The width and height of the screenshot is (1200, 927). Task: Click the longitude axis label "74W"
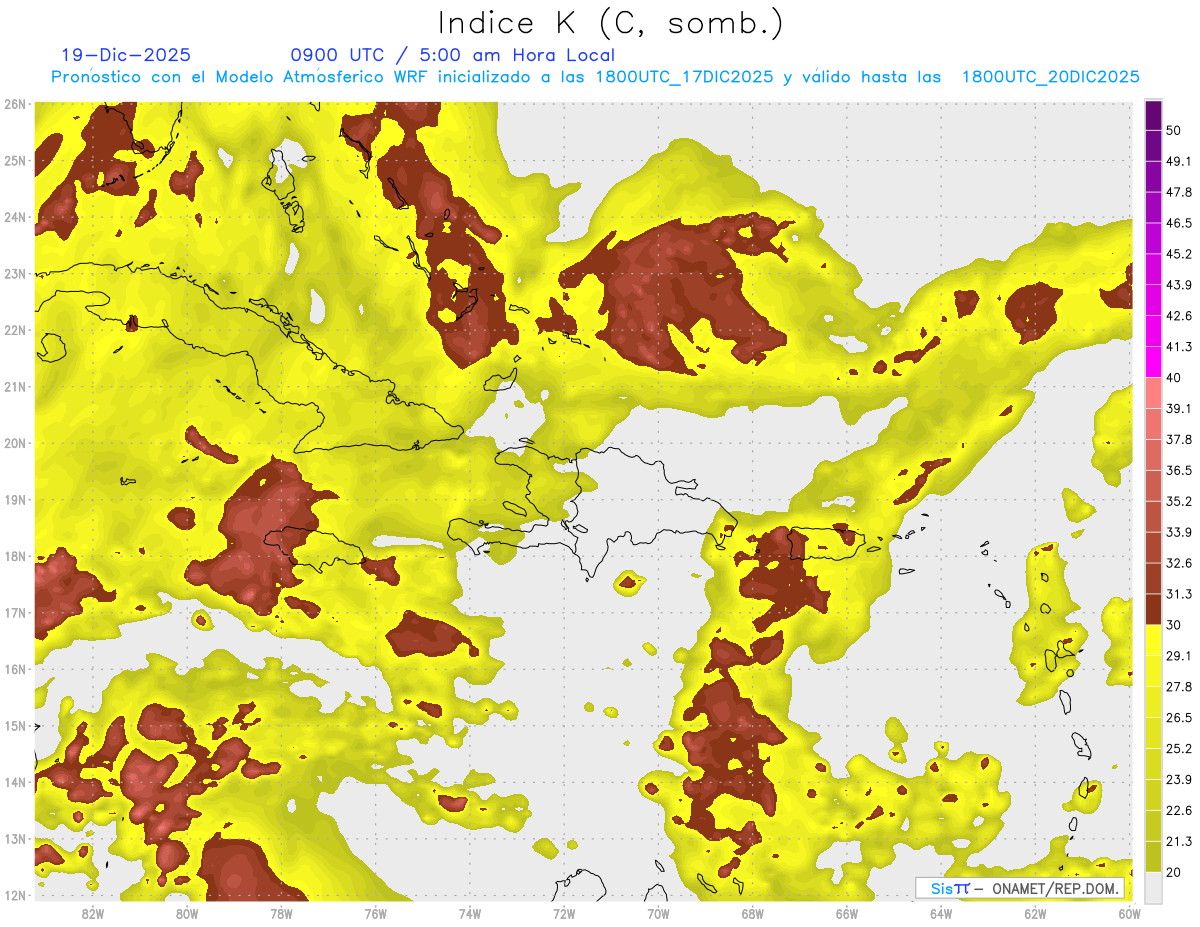(470, 913)
